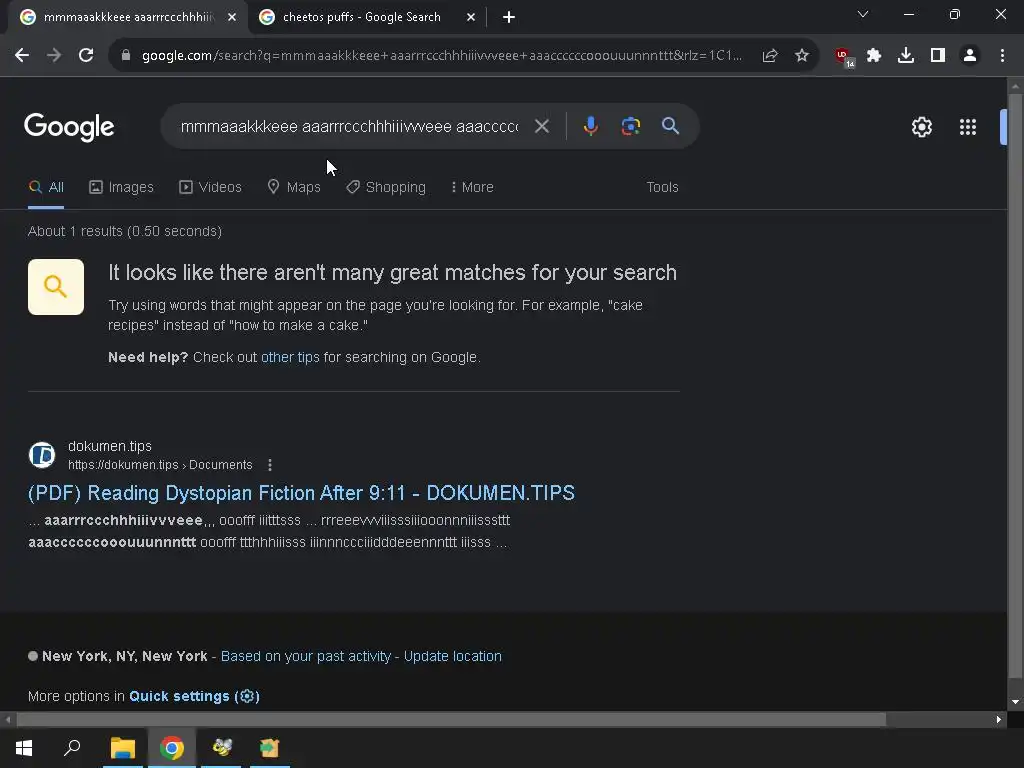Click the 'Update location' link
This screenshot has height=768, width=1024.
(453, 656)
